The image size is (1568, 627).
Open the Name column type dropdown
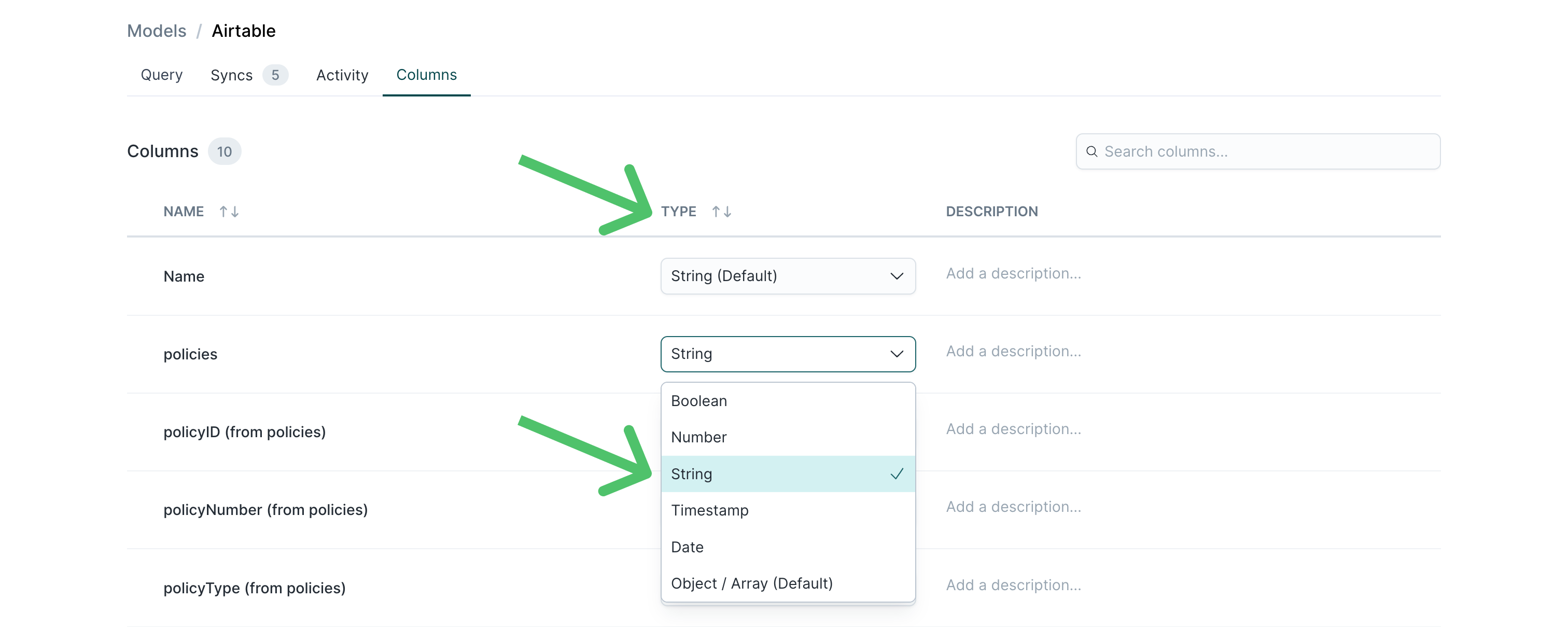788,276
